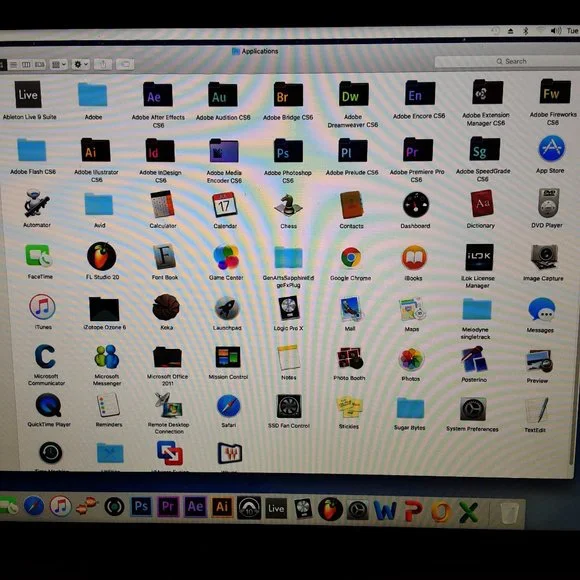Launch the App Store application
Viewport: 580px width, 580px height.
551,148
